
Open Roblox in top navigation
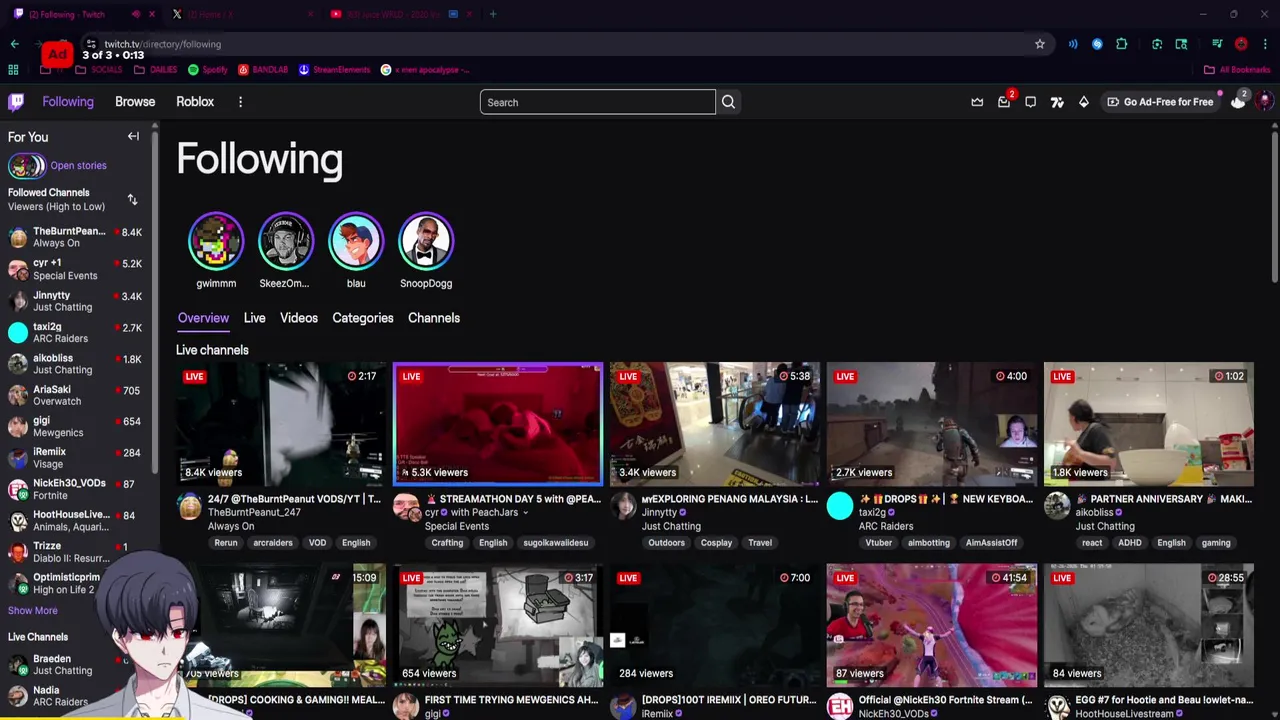point(195,102)
